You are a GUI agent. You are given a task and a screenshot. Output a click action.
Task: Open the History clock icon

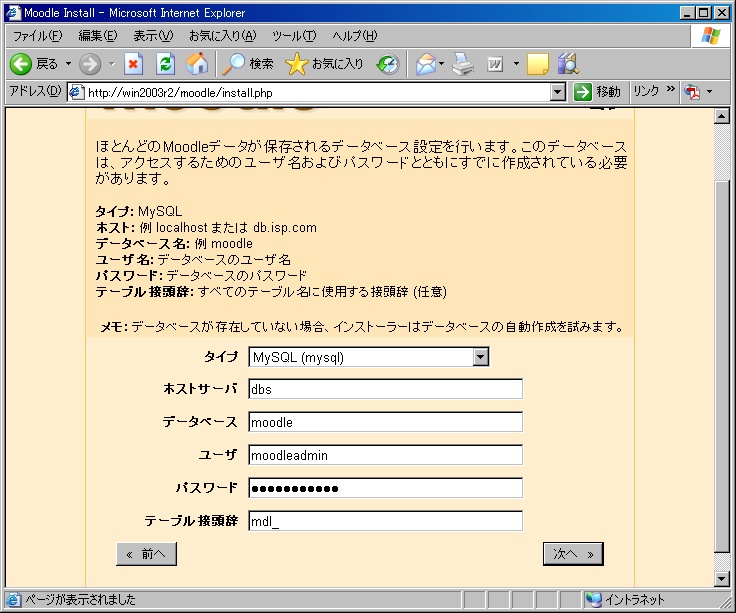388,64
